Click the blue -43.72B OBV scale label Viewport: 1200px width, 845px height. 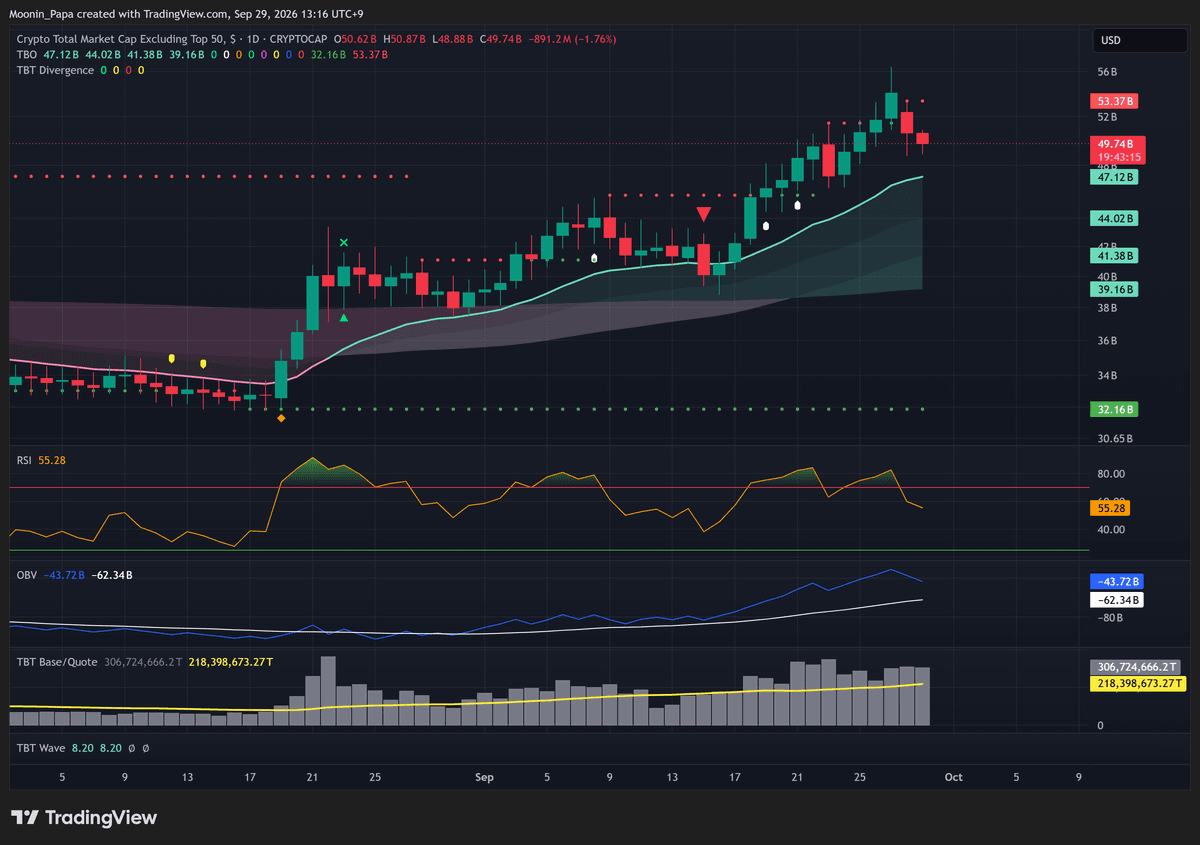tap(1116, 581)
